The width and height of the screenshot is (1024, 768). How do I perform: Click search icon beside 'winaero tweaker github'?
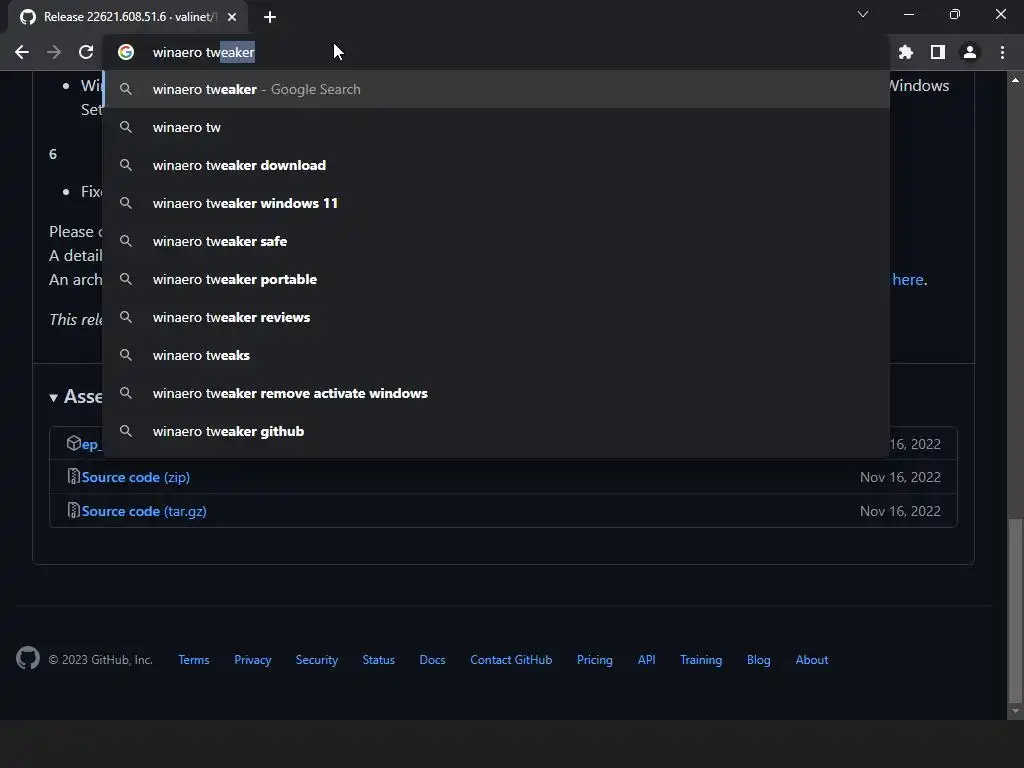pyautogui.click(x=126, y=431)
